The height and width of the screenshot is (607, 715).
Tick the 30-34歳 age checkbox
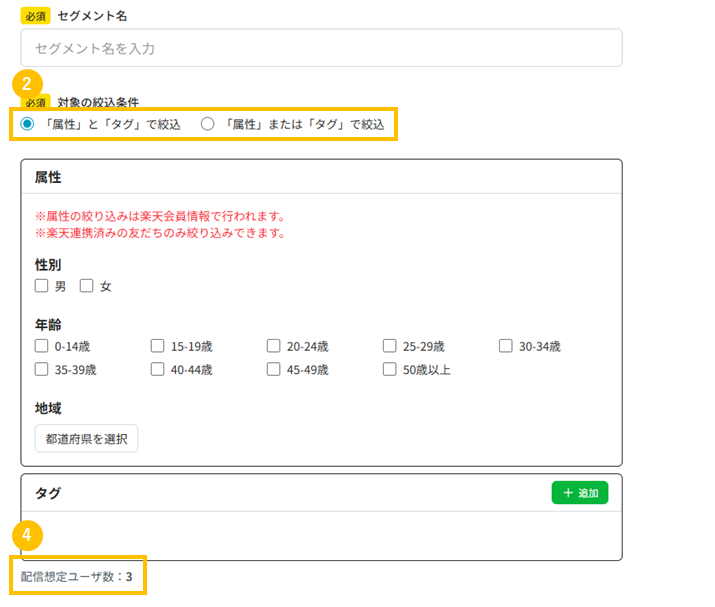click(506, 346)
